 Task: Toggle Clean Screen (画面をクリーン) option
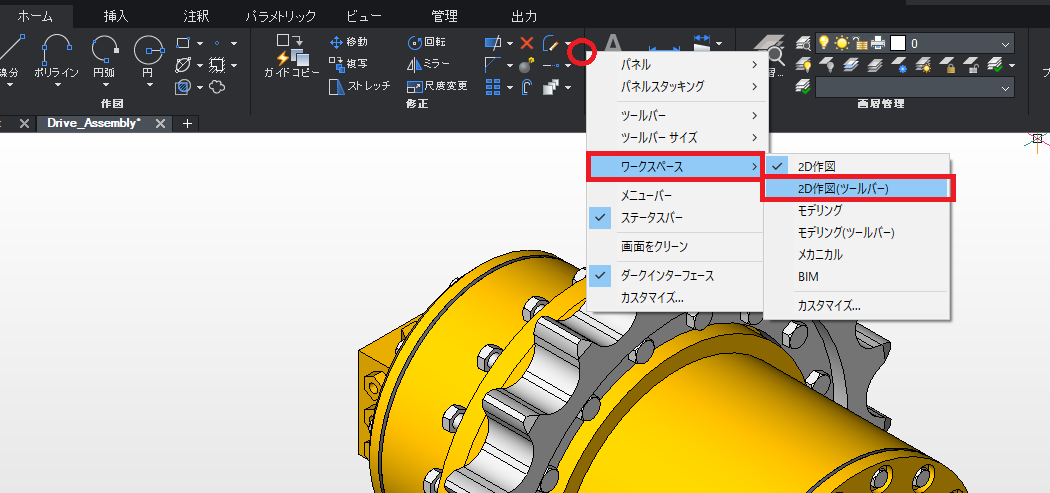[675, 246]
